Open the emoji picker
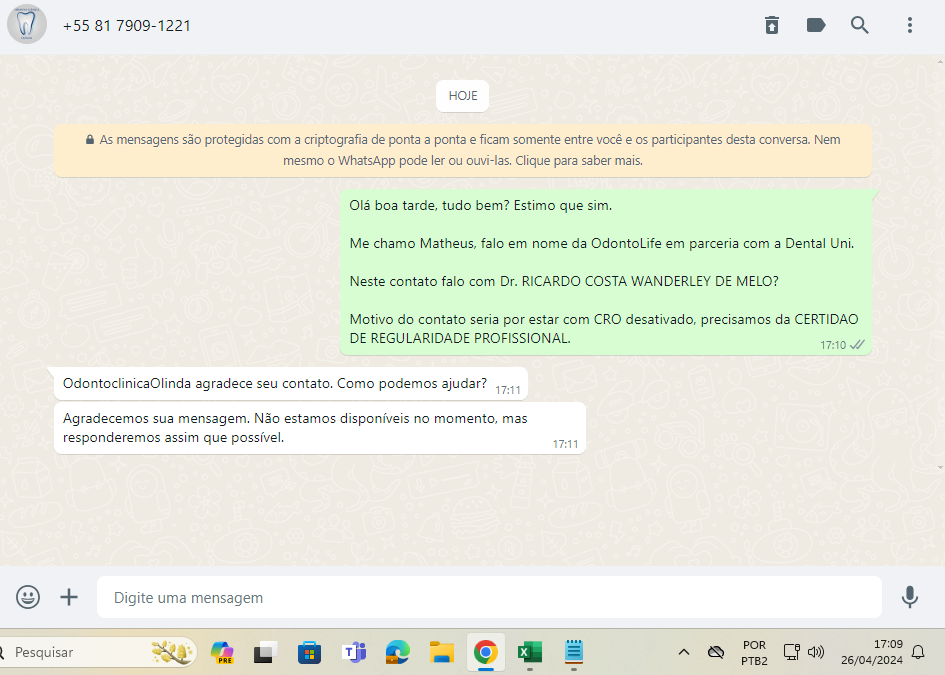Image resolution: width=945 pixels, height=675 pixels. [28, 597]
